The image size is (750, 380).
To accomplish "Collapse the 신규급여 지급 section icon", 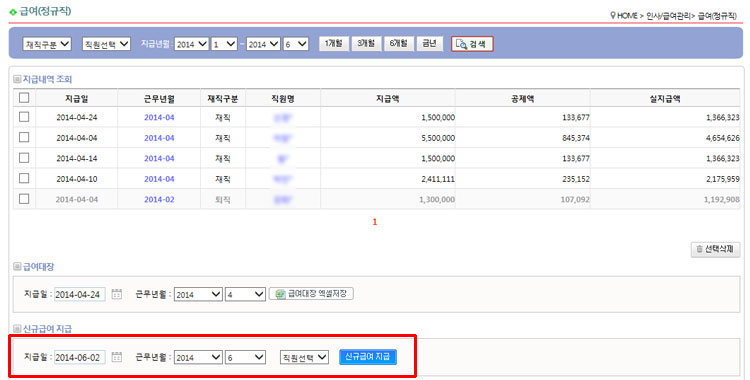I will point(17,329).
